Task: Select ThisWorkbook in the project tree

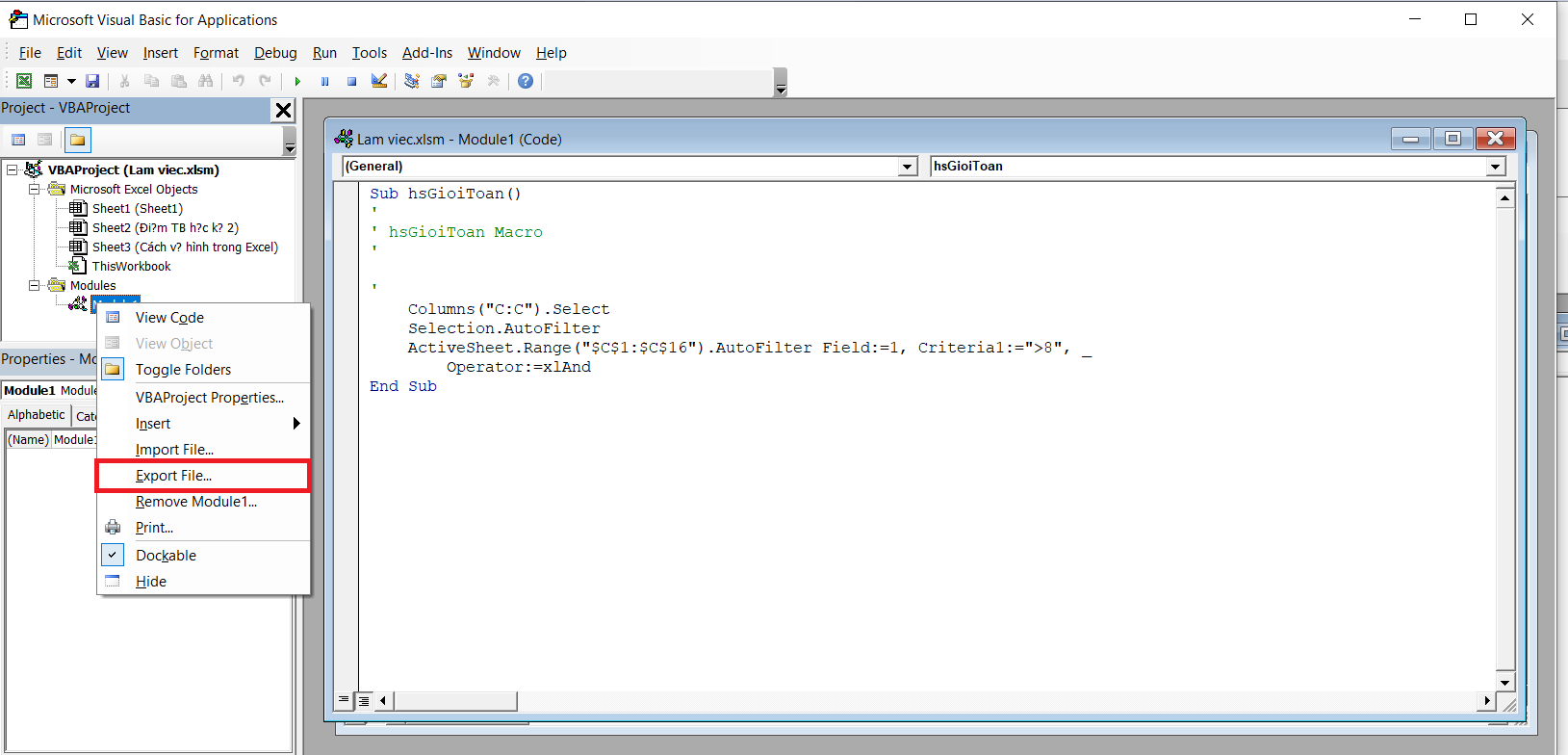Action: (131, 267)
